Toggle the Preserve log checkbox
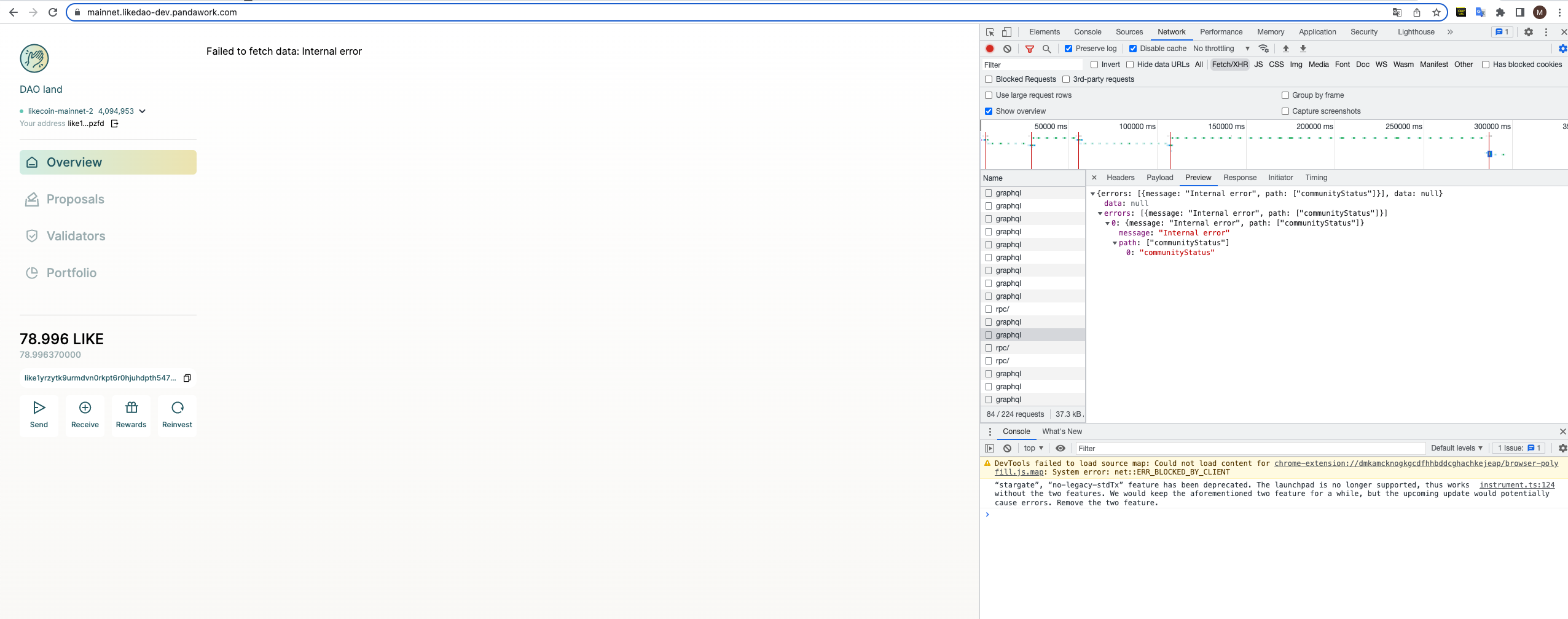This screenshot has width=1568, height=619. (x=1068, y=49)
